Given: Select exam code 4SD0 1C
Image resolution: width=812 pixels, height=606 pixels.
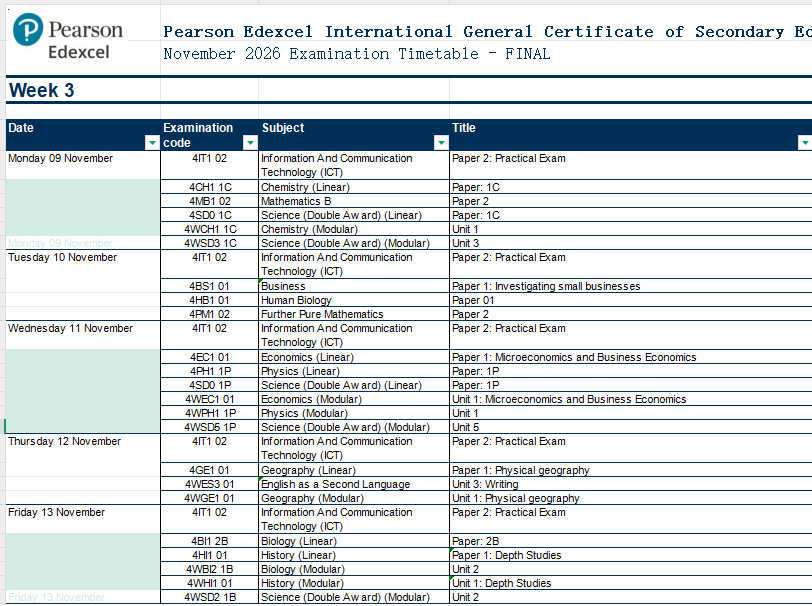Looking at the screenshot, I should pyautogui.click(x=210, y=215).
